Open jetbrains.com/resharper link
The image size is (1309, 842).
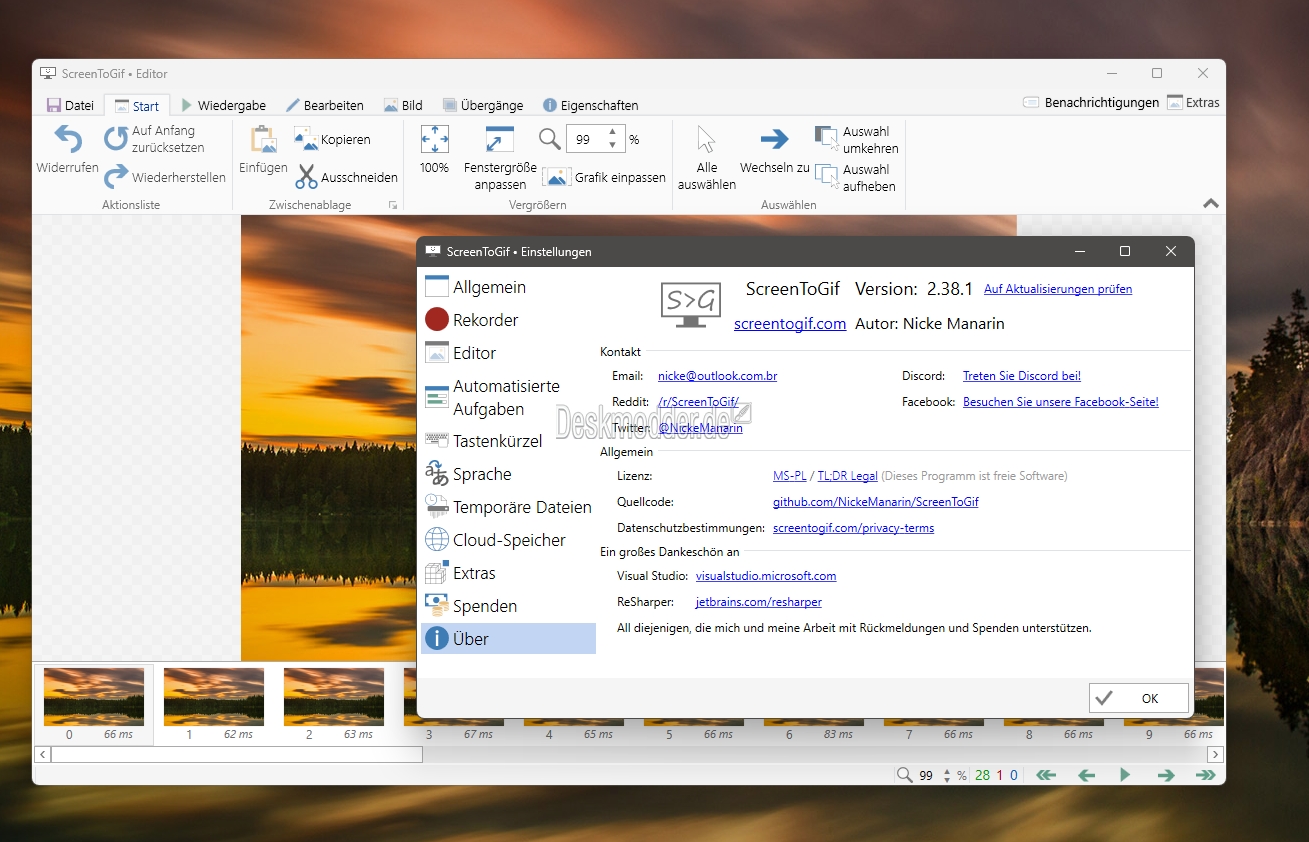(759, 602)
